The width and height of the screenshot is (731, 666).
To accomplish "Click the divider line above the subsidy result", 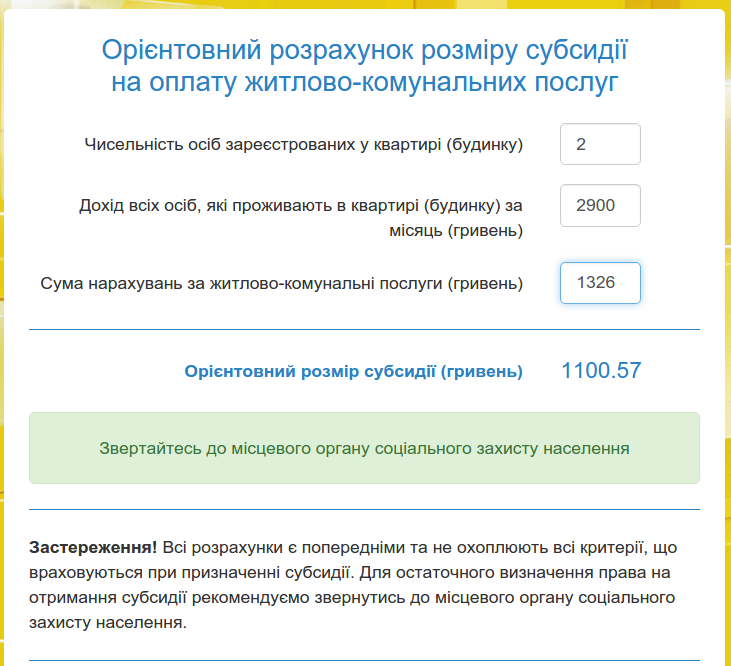I will coord(364,329).
